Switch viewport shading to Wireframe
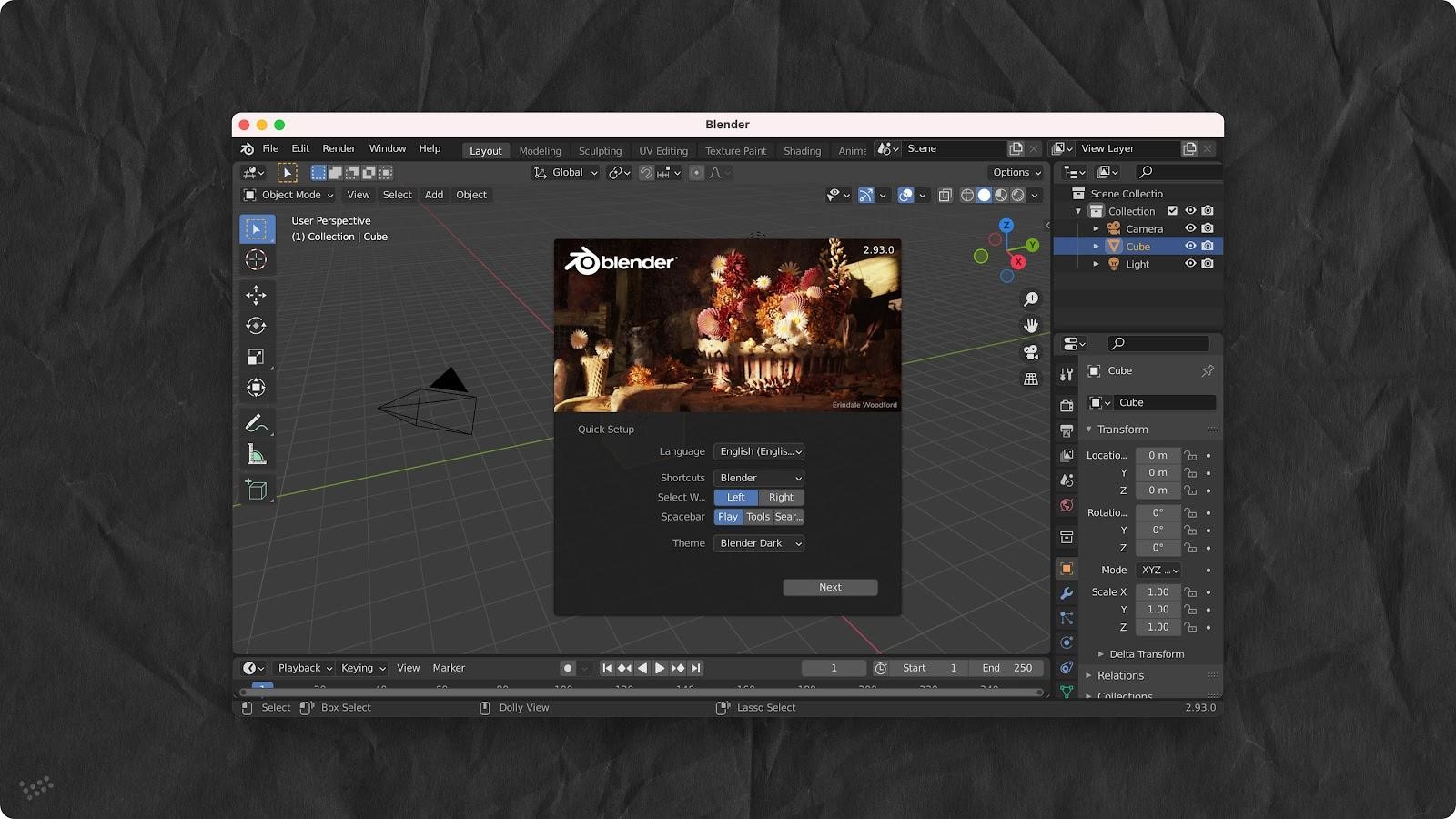The image size is (1456, 819). point(967,195)
